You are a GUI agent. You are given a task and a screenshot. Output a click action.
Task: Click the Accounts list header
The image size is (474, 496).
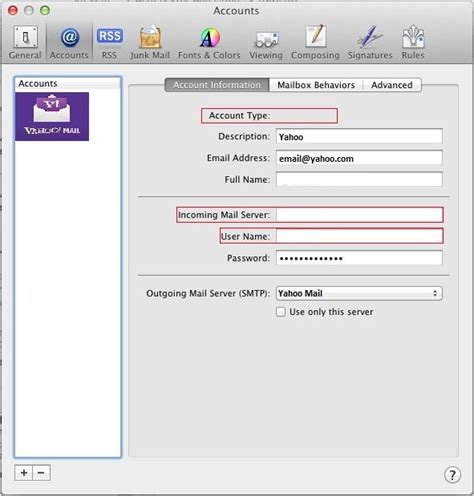tap(67, 83)
